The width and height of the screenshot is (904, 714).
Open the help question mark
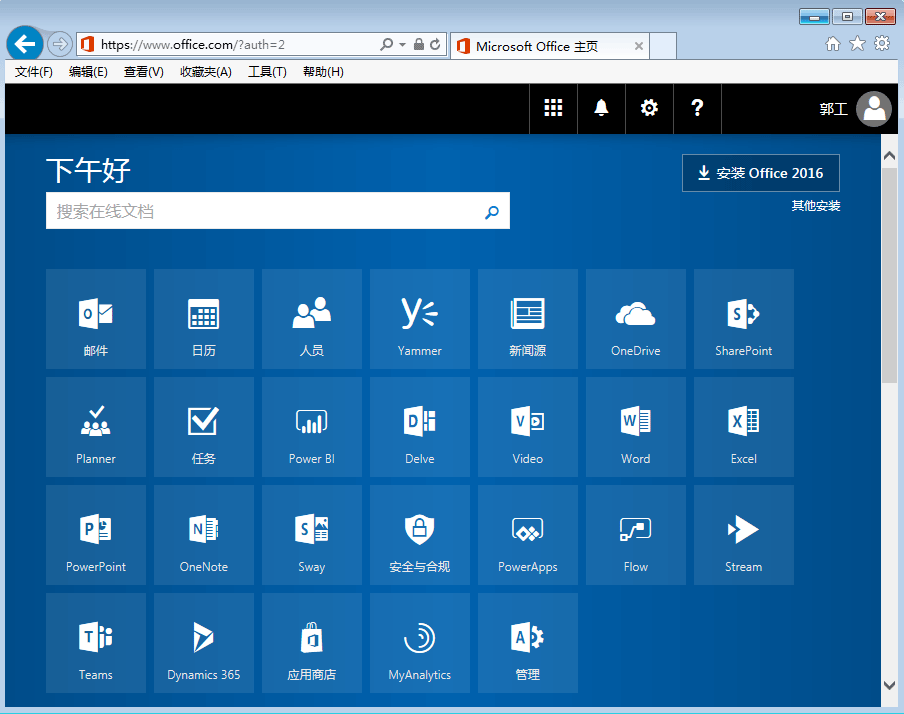(x=697, y=108)
